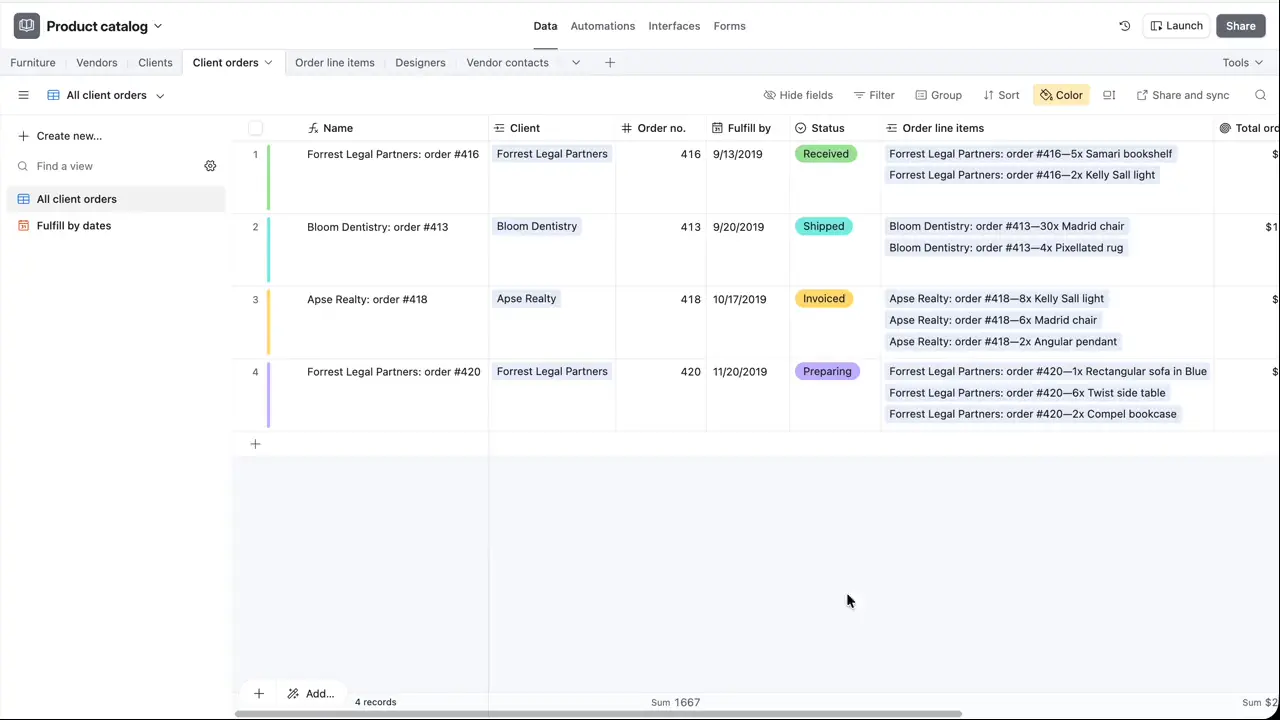The width and height of the screenshot is (1280, 720).
Task: Expand the Product catalog base dropdown
Action: [x=157, y=26]
